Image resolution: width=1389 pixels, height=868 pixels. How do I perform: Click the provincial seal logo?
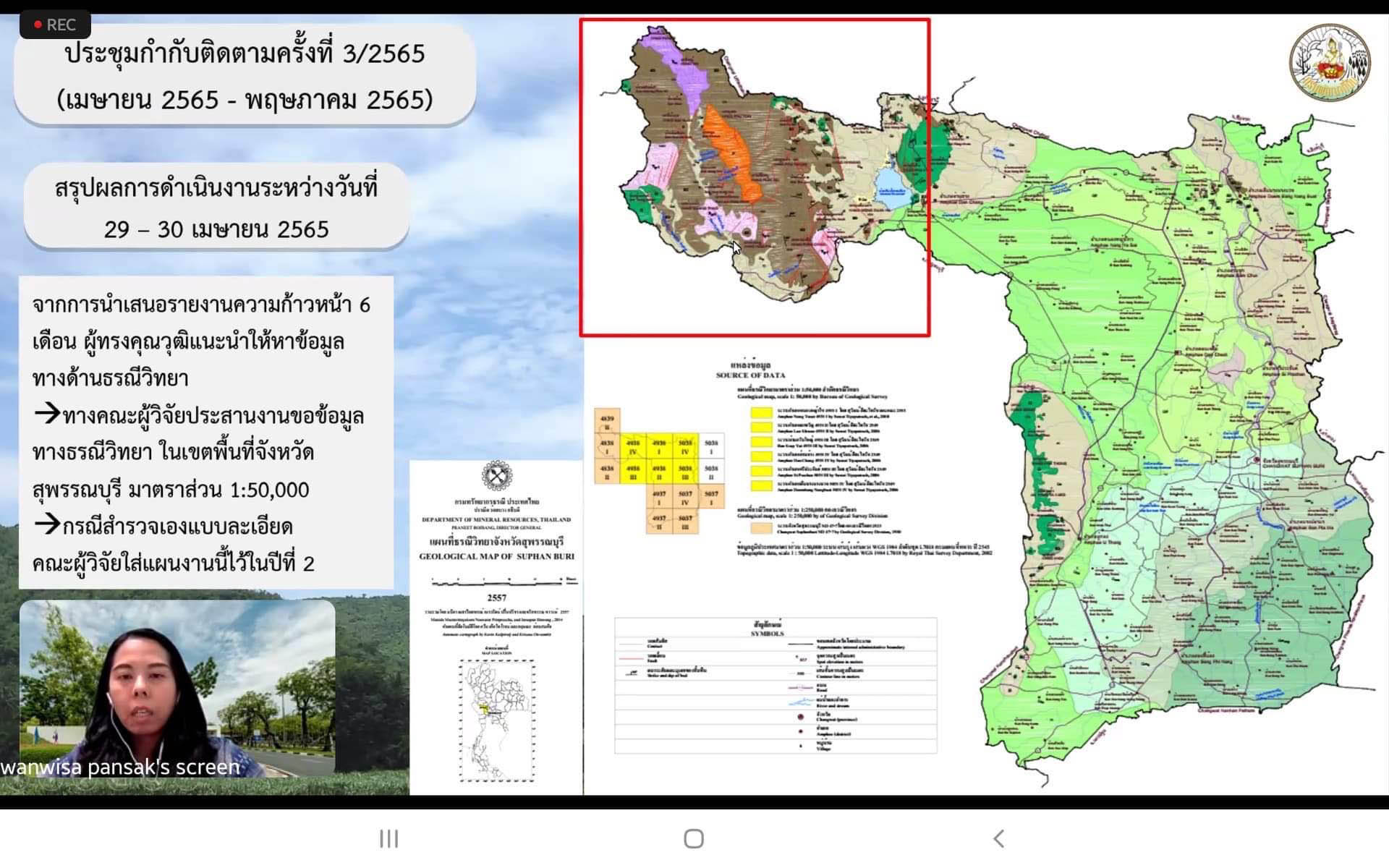pyautogui.click(x=1330, y=62)
